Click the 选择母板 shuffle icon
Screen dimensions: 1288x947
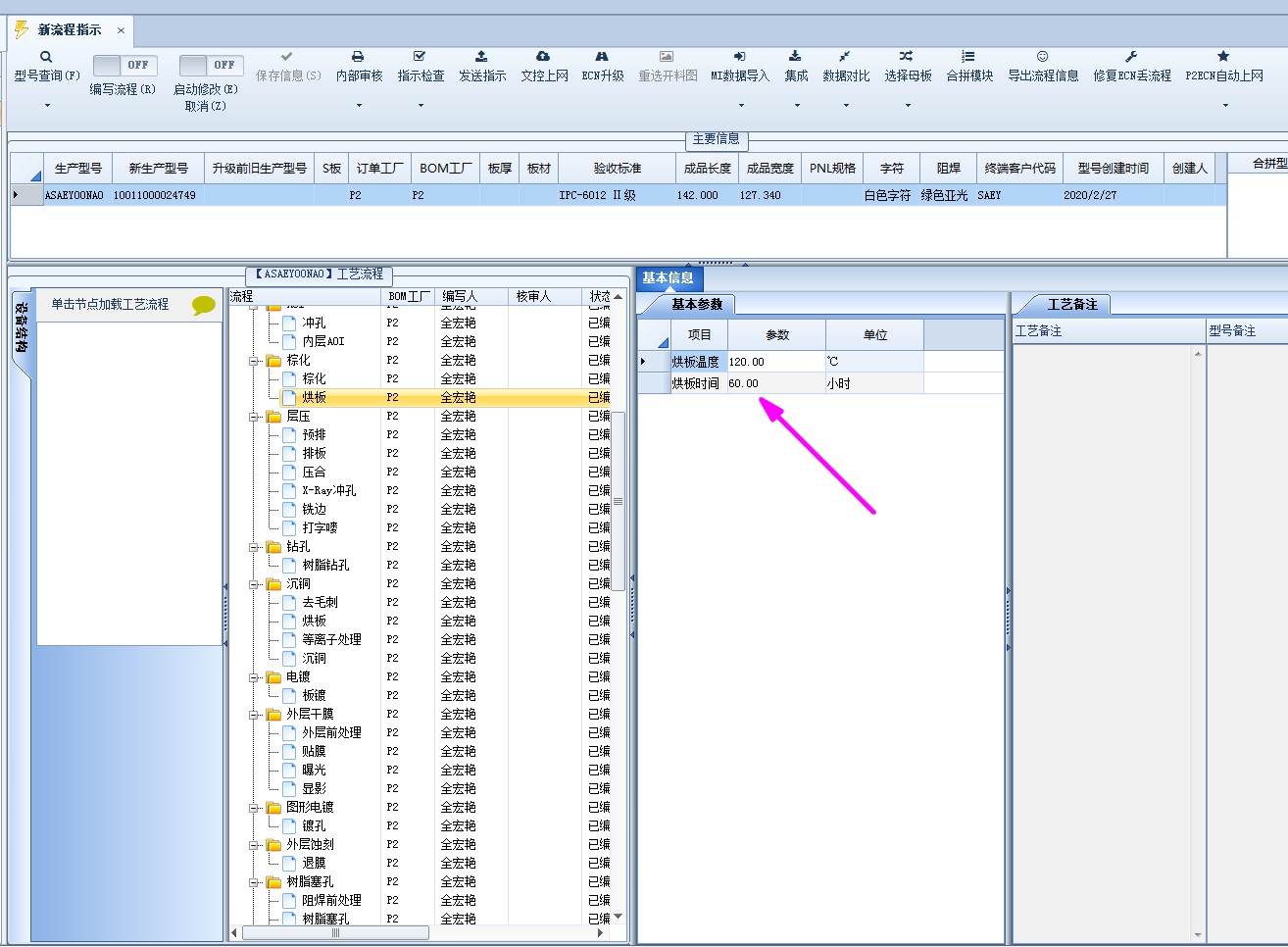[907, 57]
